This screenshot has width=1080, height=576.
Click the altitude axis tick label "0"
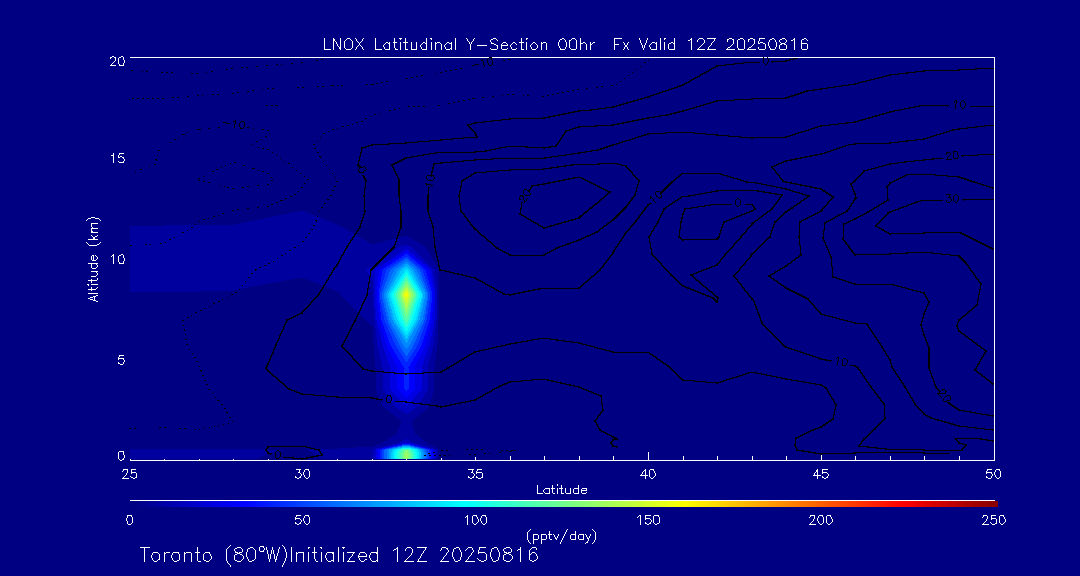121,455
